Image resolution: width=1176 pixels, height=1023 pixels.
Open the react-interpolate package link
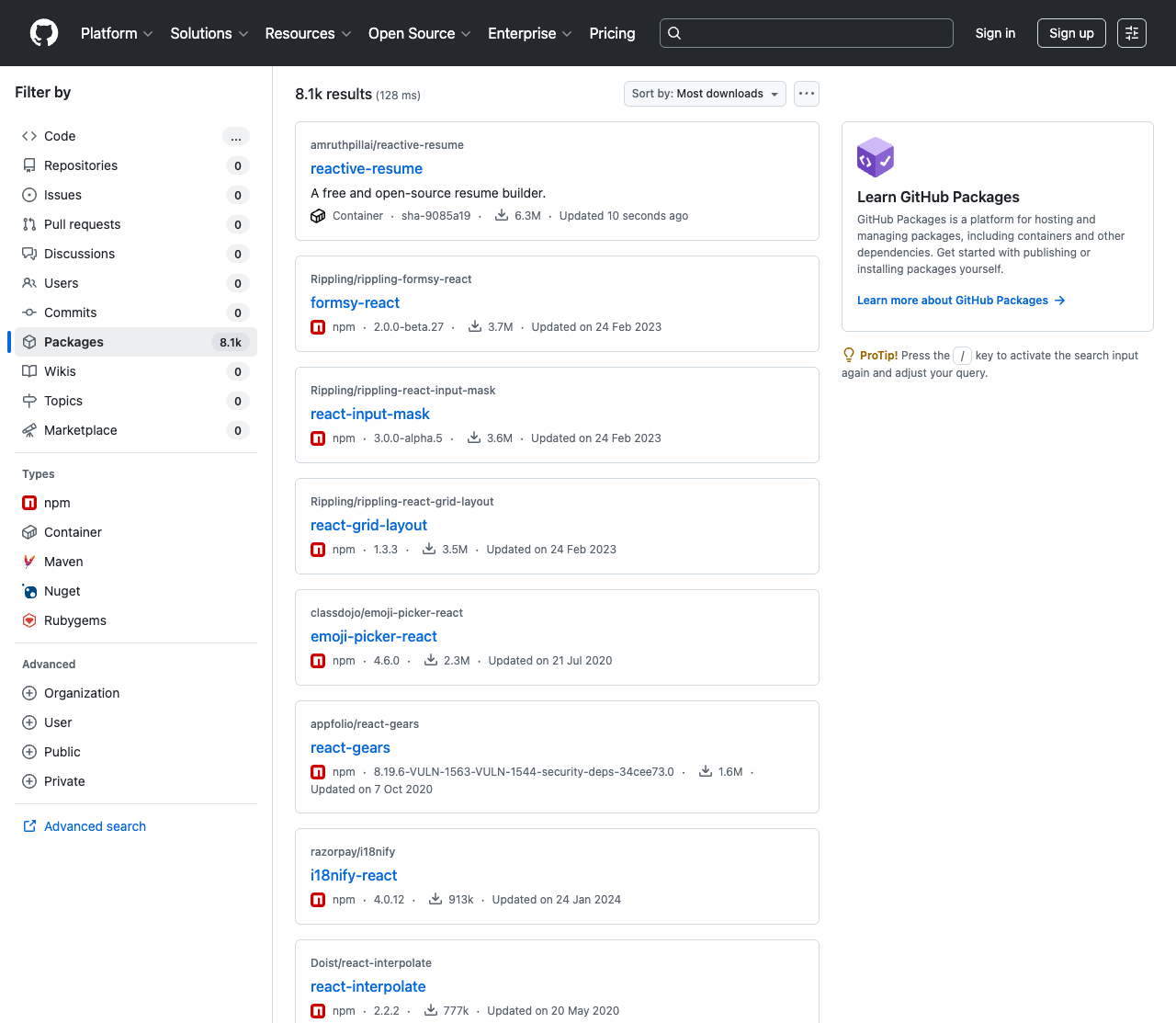[368, 986]
